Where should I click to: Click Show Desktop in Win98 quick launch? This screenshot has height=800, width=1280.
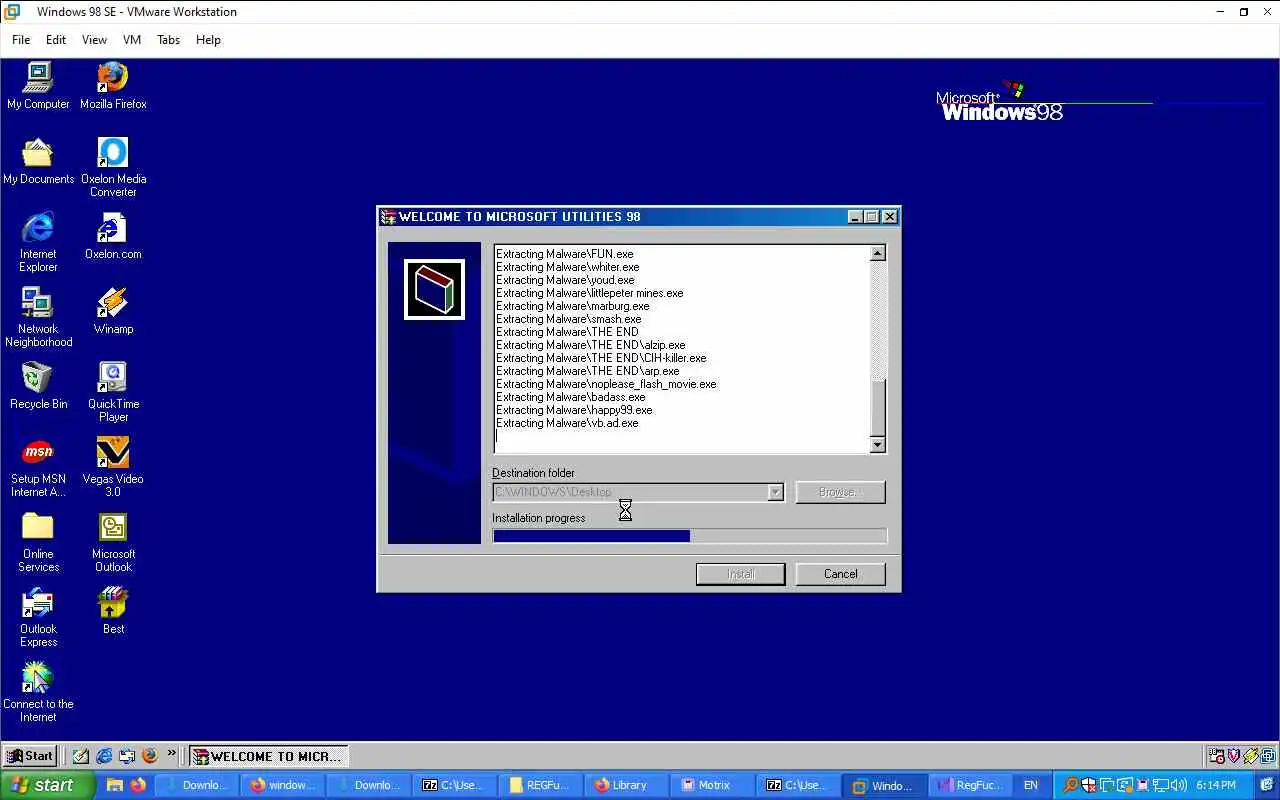click(x=81, y=756)
